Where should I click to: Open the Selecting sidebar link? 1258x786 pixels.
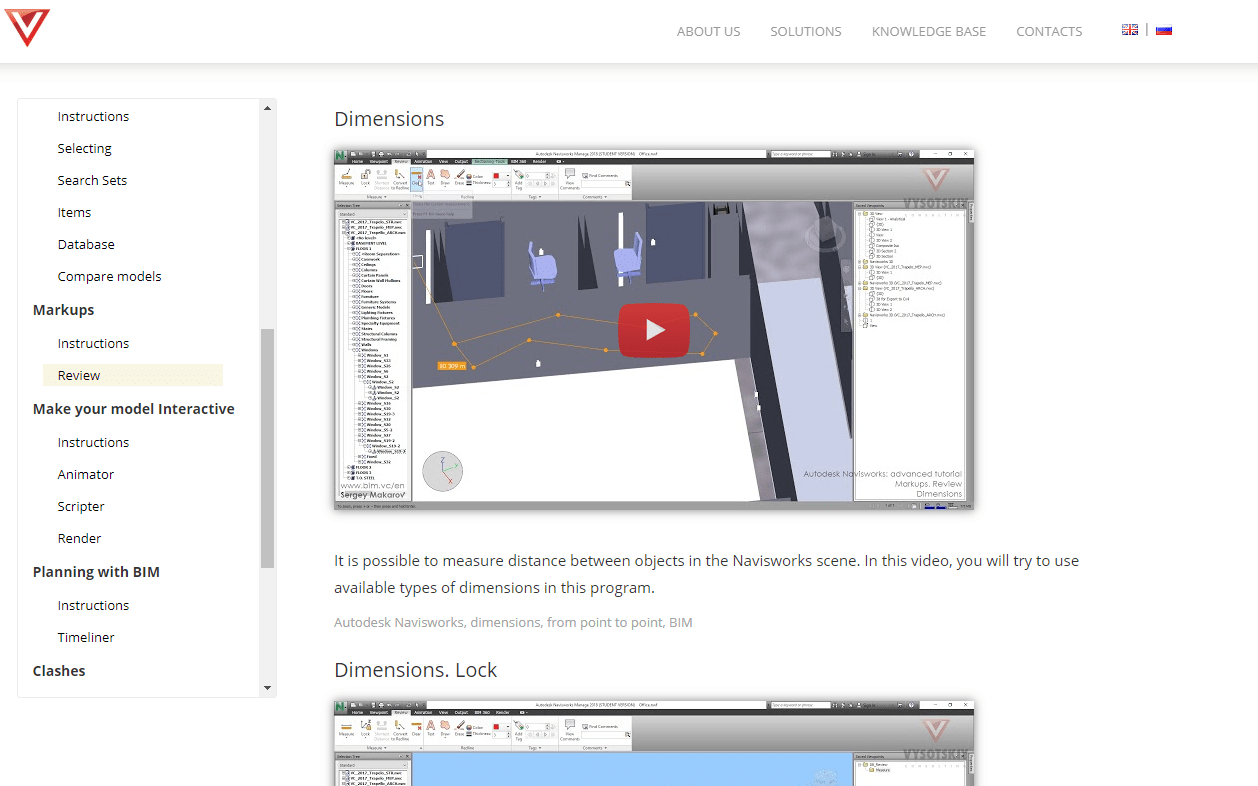coord(84,148)
